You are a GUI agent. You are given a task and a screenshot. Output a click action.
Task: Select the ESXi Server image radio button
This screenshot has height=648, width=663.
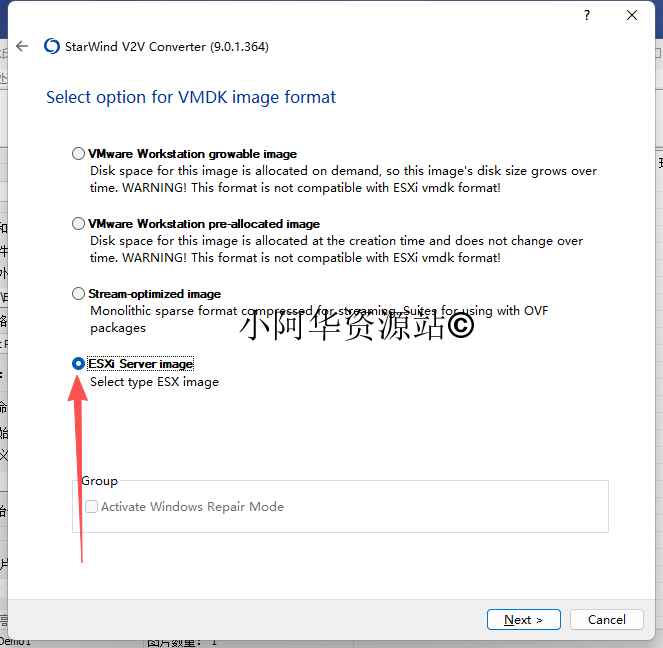[x=79, y=364]
